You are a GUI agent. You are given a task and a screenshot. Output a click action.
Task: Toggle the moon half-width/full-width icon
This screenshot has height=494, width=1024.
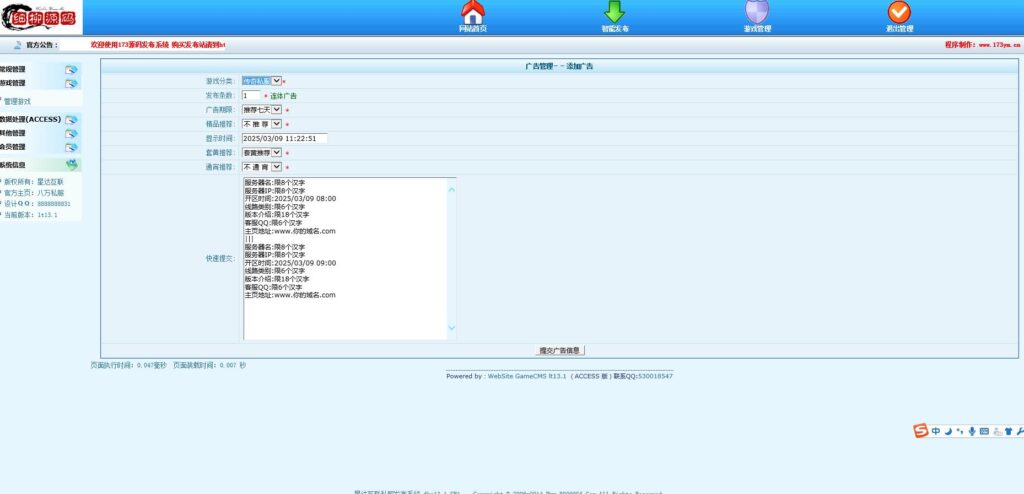coord(948,431)
